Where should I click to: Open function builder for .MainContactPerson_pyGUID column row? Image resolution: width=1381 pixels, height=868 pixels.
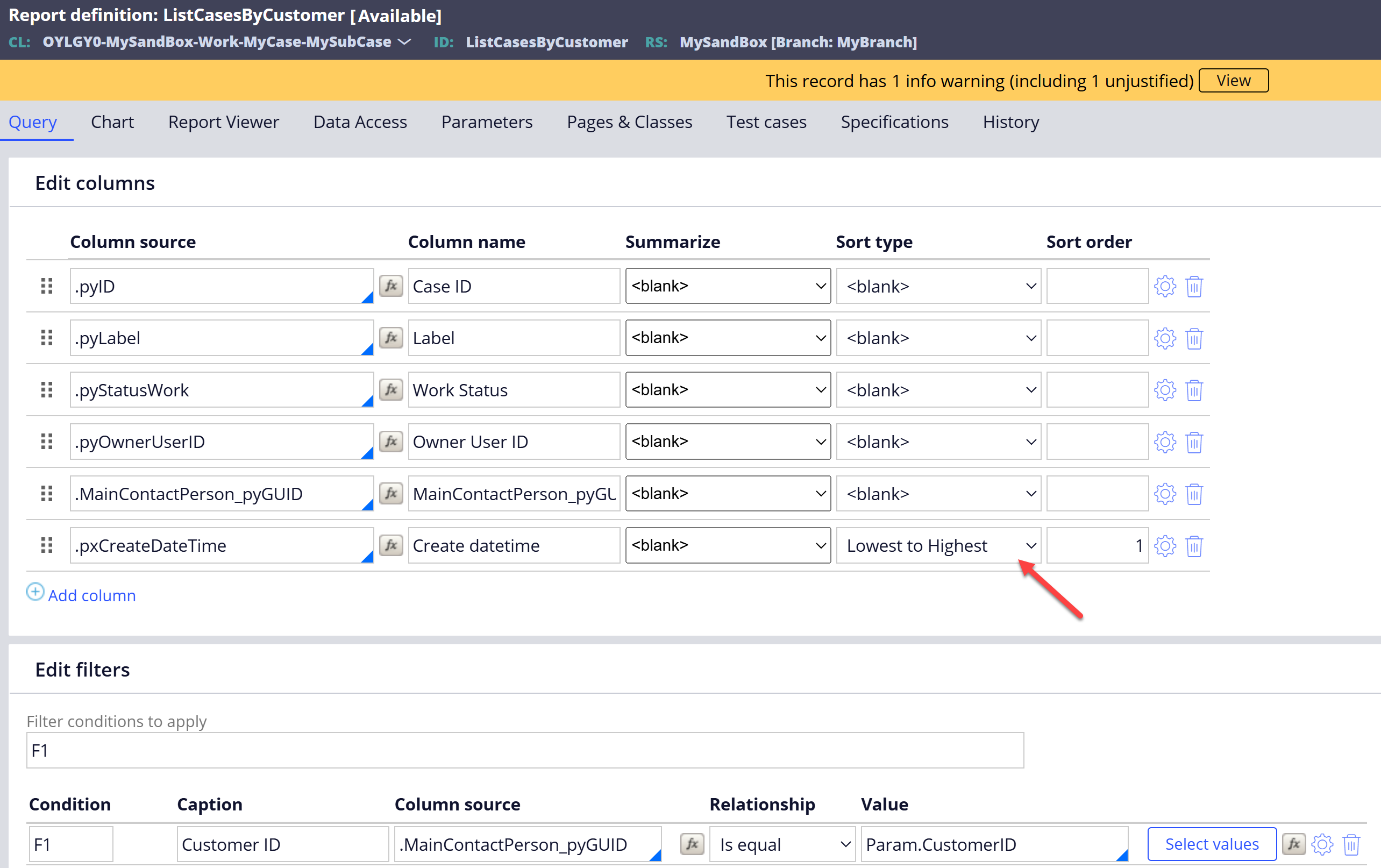coord(391,493)
